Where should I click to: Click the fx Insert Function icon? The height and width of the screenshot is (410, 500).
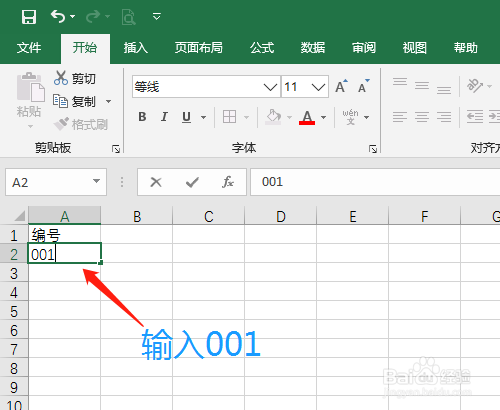[x=228, y=182]
